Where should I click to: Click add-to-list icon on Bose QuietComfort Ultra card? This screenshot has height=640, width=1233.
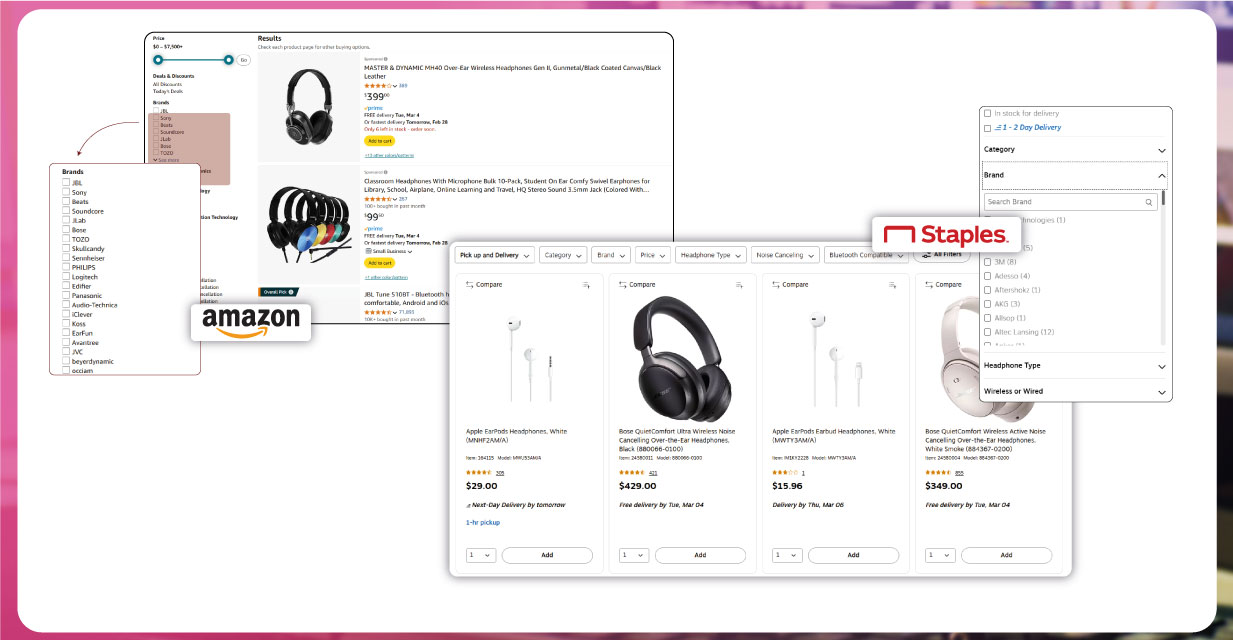tap(740, 285)
